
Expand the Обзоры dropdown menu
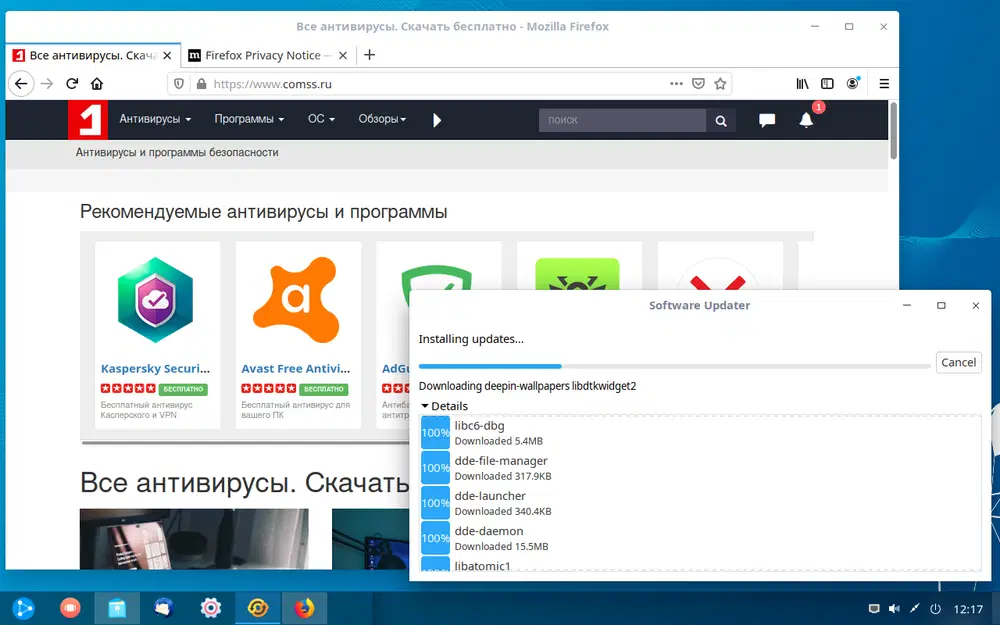pyautogui.click(x=382, y=119)
